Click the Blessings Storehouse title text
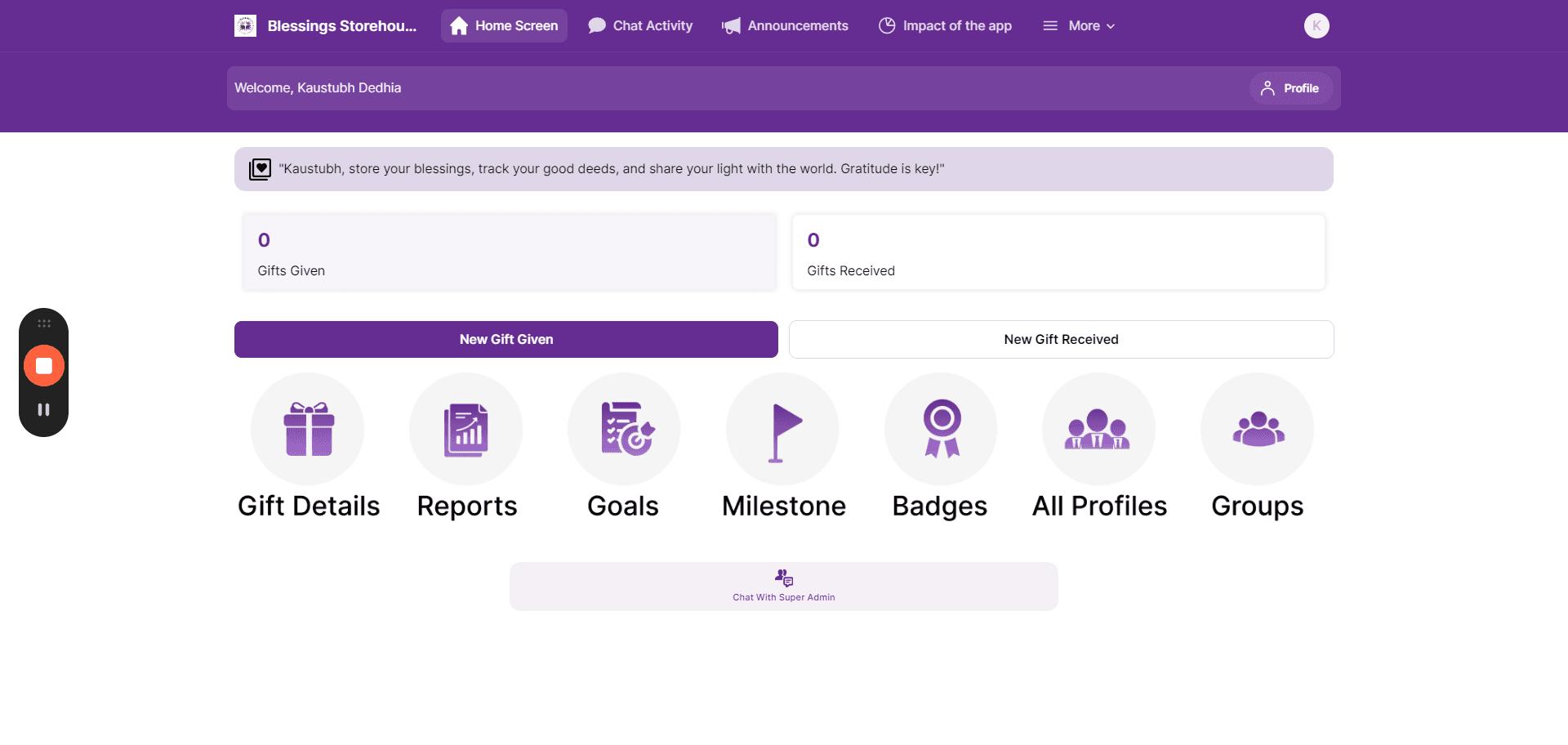 (342, 25)
